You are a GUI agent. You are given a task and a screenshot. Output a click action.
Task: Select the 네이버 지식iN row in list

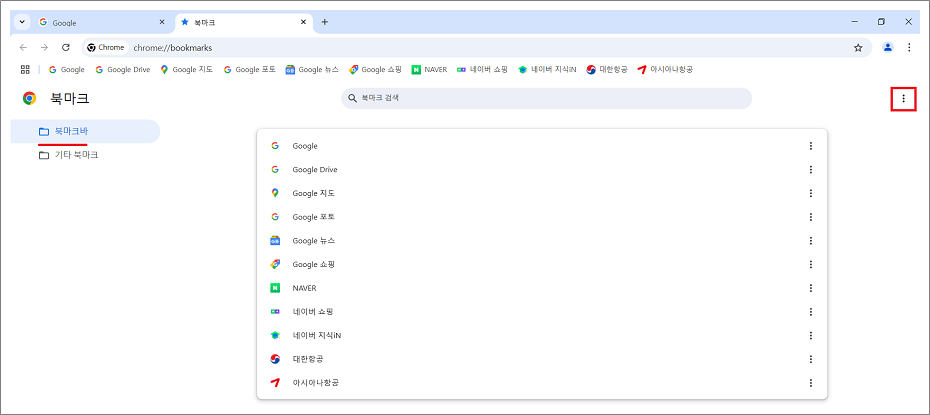pos(542,336)
